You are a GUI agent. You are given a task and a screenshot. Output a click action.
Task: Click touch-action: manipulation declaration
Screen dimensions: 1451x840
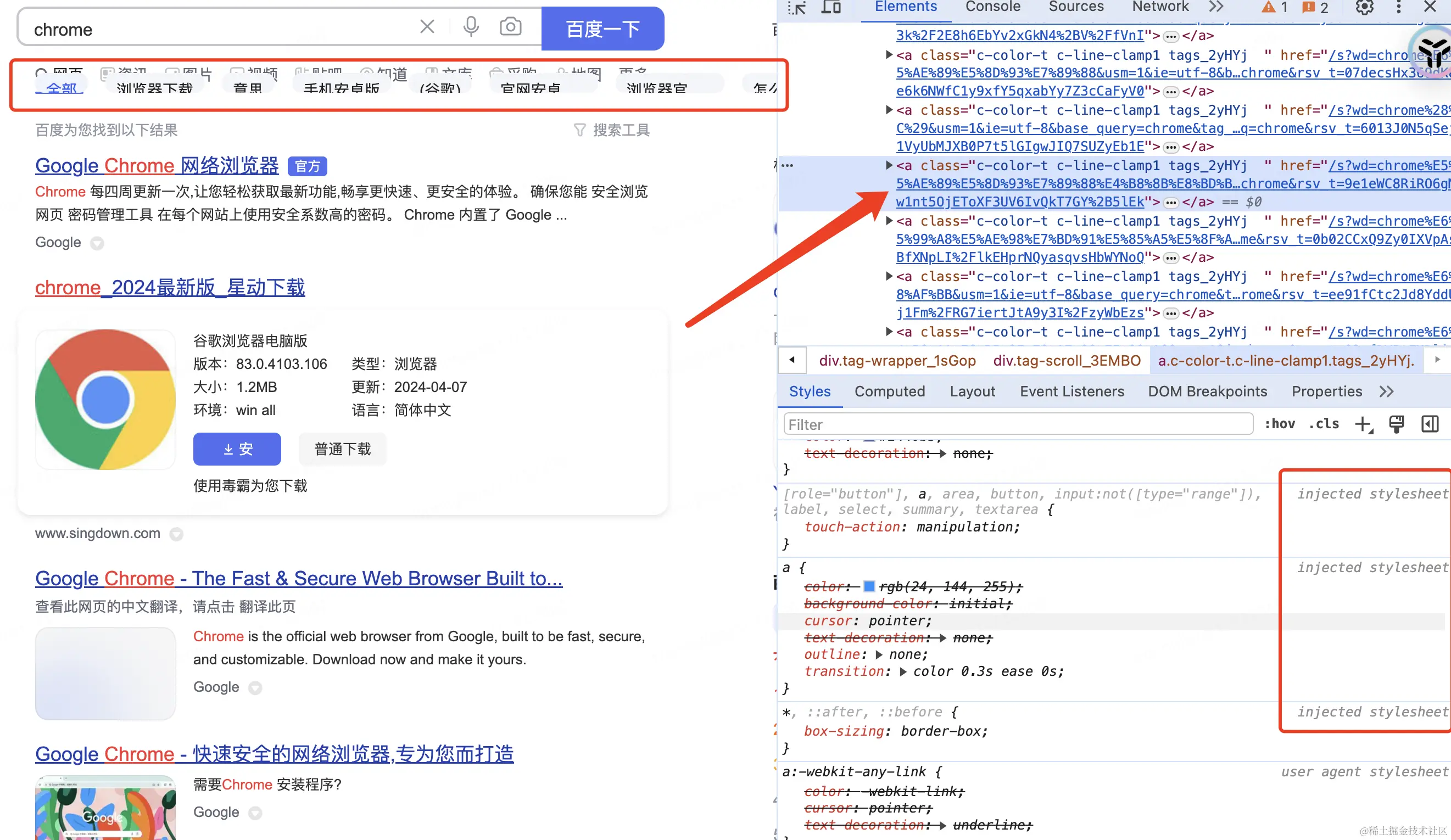coord(912,527)
